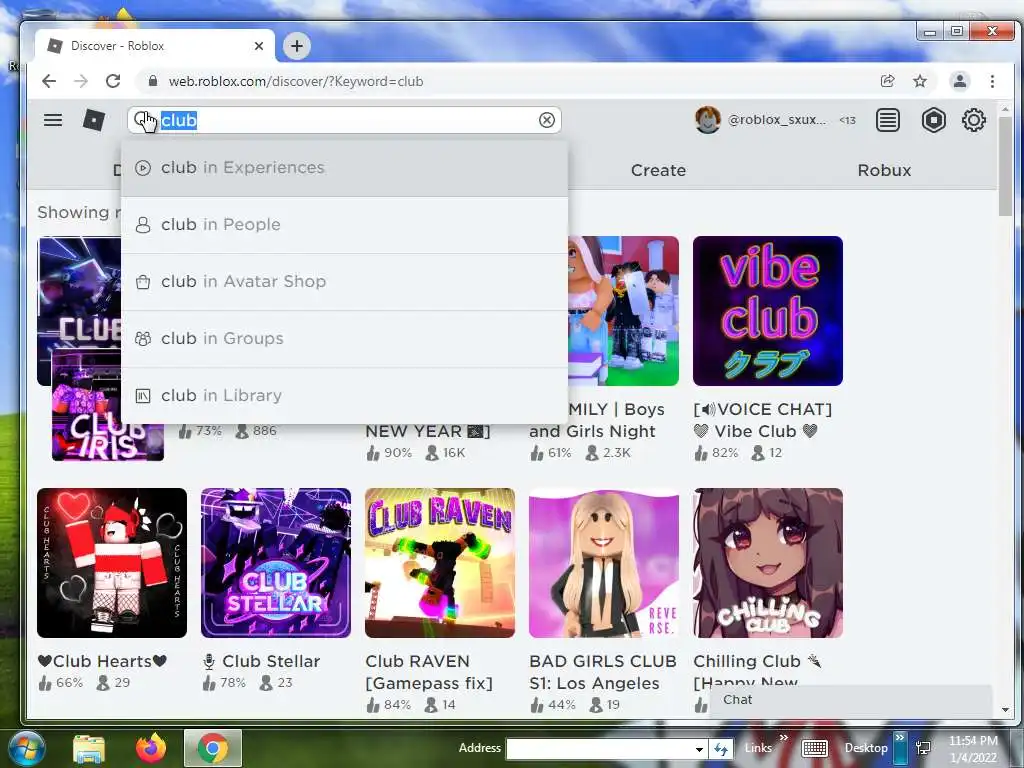Screen dimensions: 1024x768
Task: Open the Chat panel bar
Action: point(851,700)
